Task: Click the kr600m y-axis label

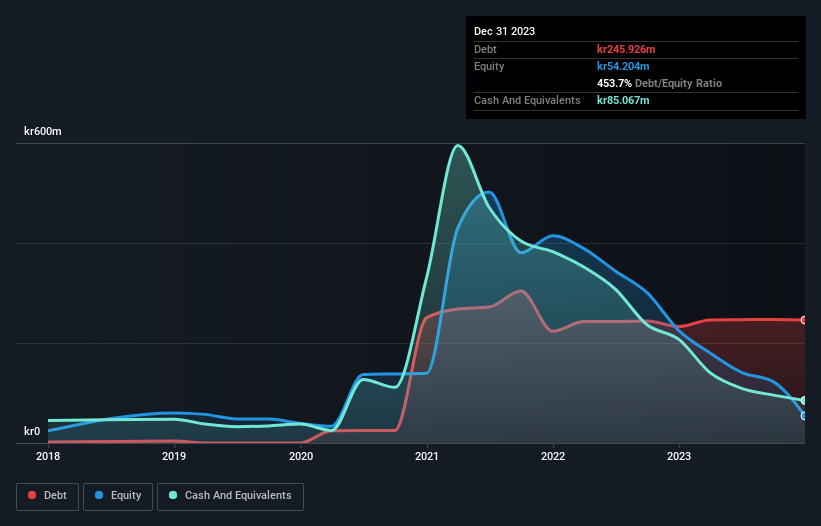Action: pos(42,131)
